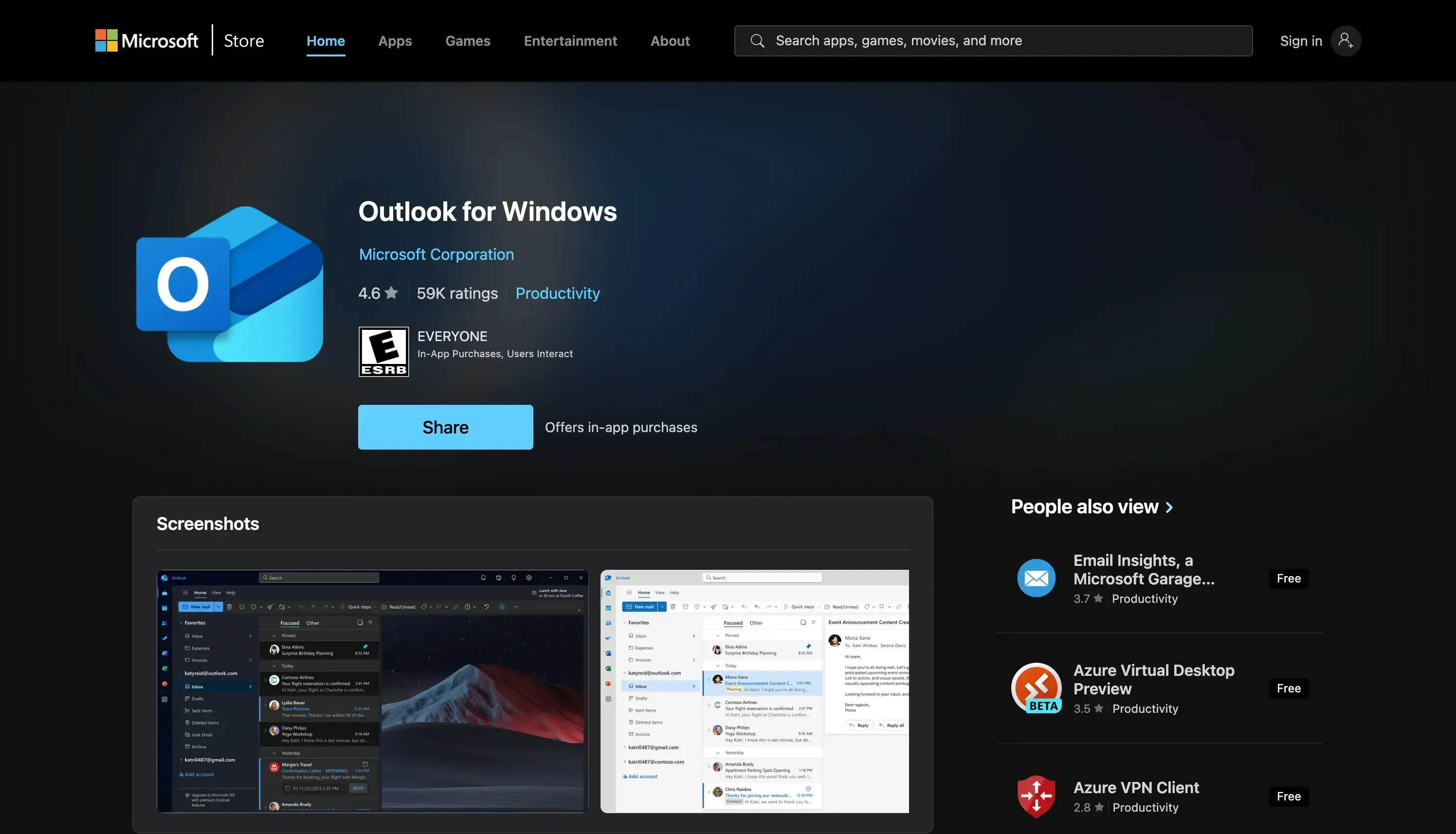Open the Entertainment section

pyautogui.click(x=570, y=40)
